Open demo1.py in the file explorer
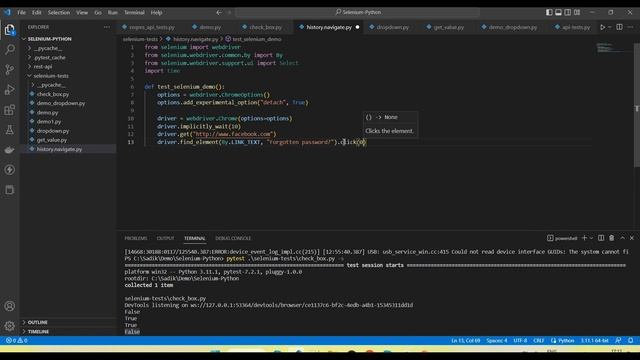 coord(49,122)
